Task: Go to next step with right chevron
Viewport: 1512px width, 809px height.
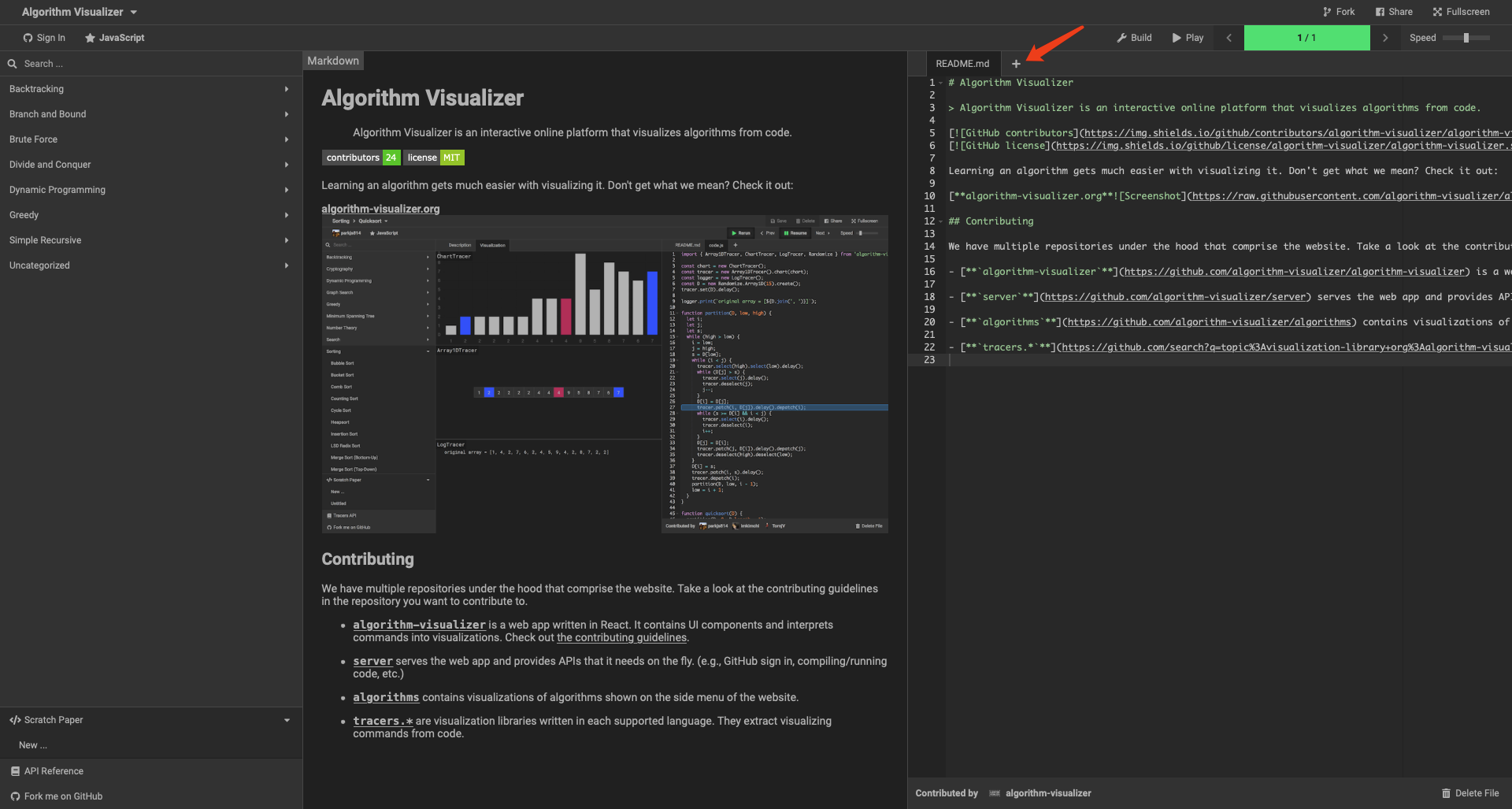Action: point(1385,38)
